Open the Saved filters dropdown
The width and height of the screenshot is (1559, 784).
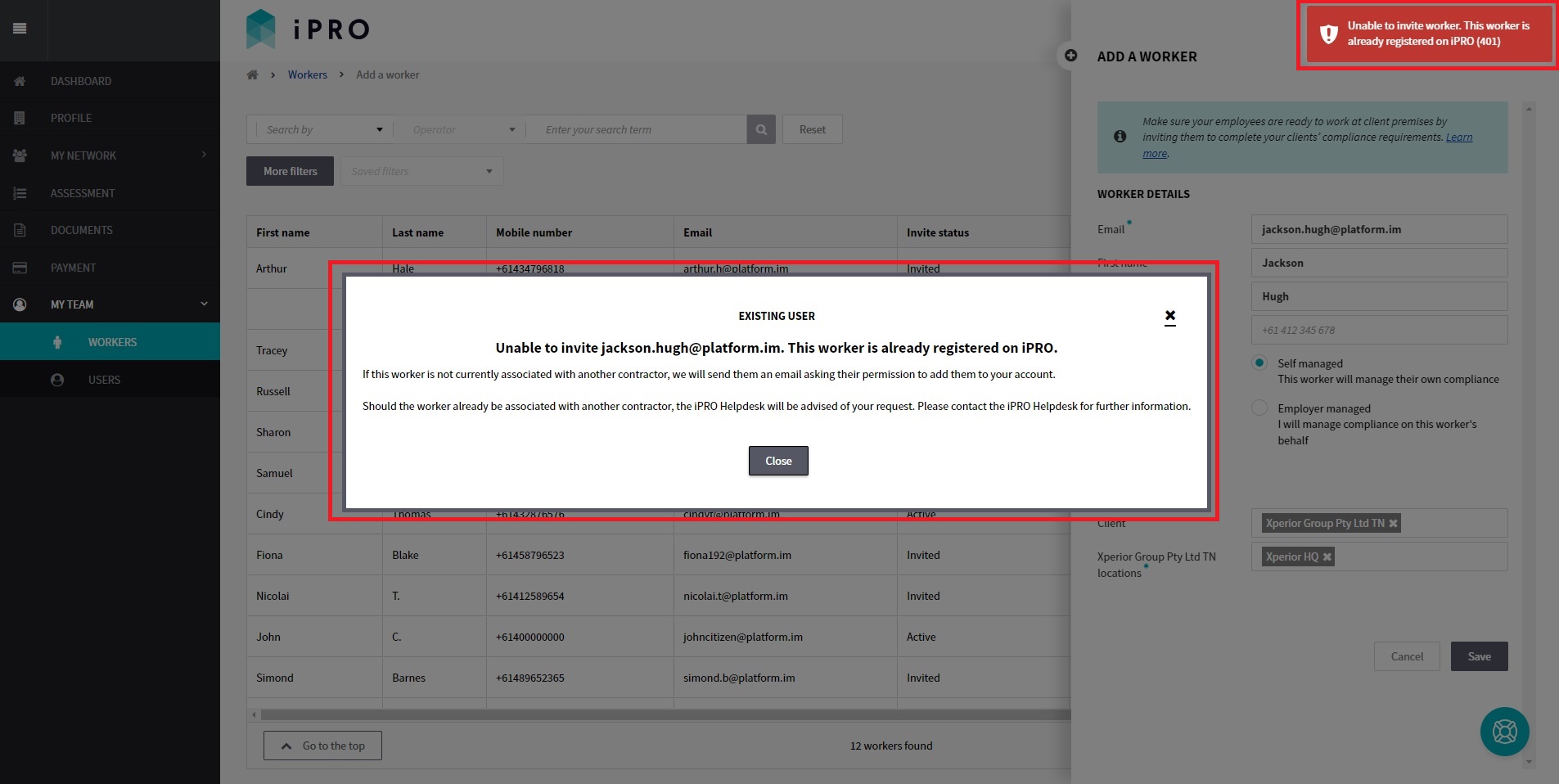click(x=421, y=171)
